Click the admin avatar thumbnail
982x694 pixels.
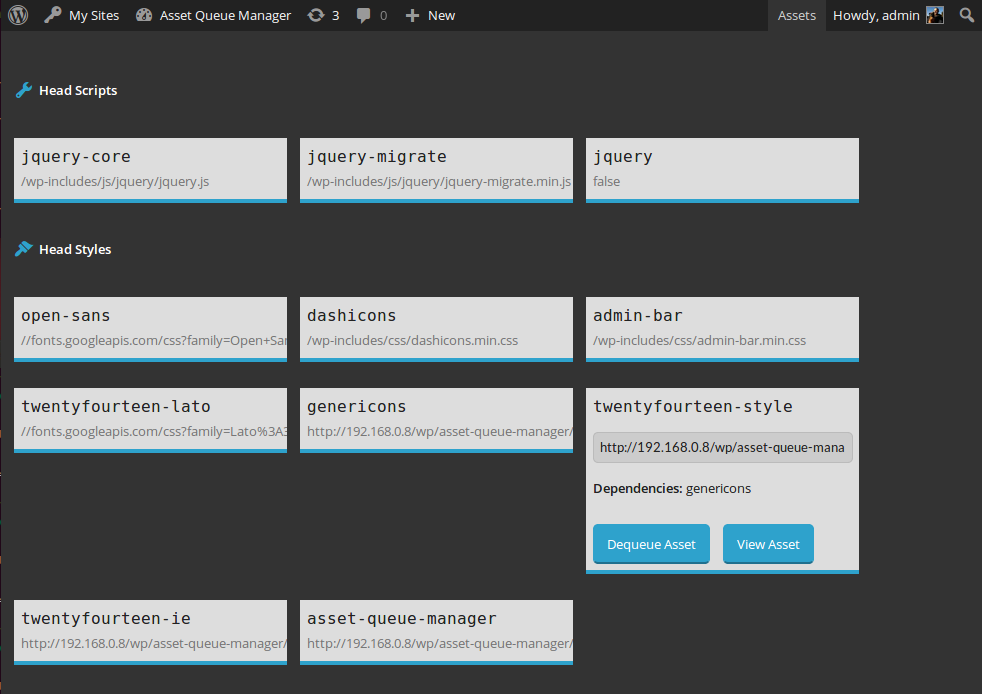[x=935, y=15]
